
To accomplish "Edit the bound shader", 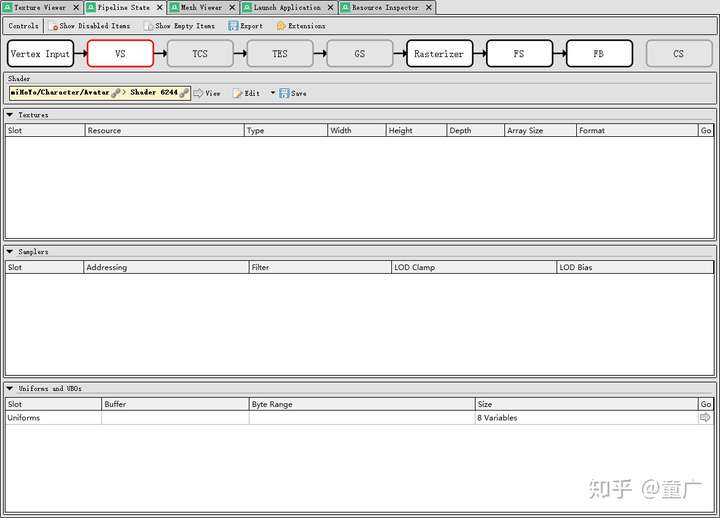I will (247, 93).
